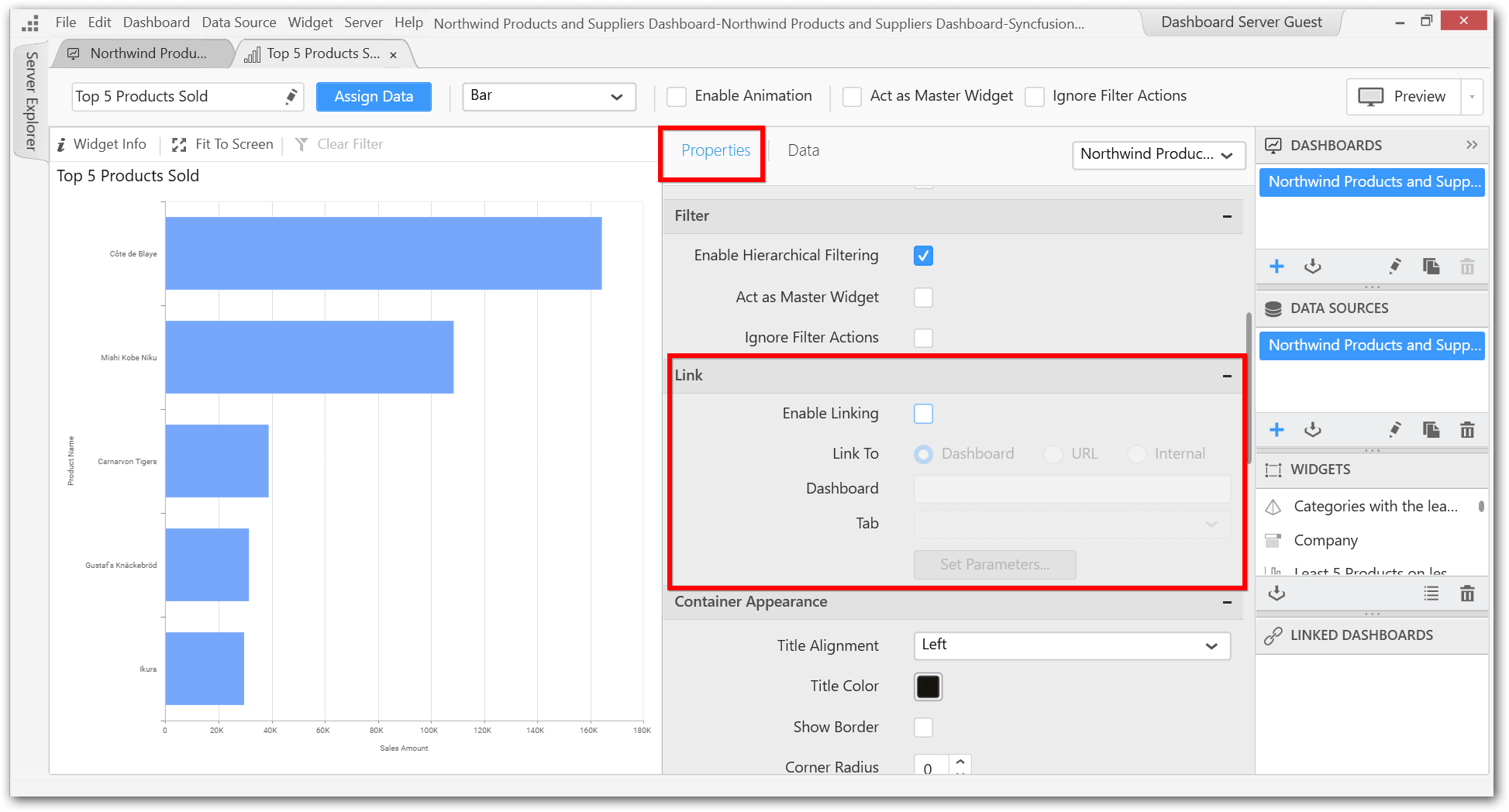The height and width of the screenshot is (812, 1509).
Task: Select the URL link-to radio button
Action: [x=1053, y=454]
